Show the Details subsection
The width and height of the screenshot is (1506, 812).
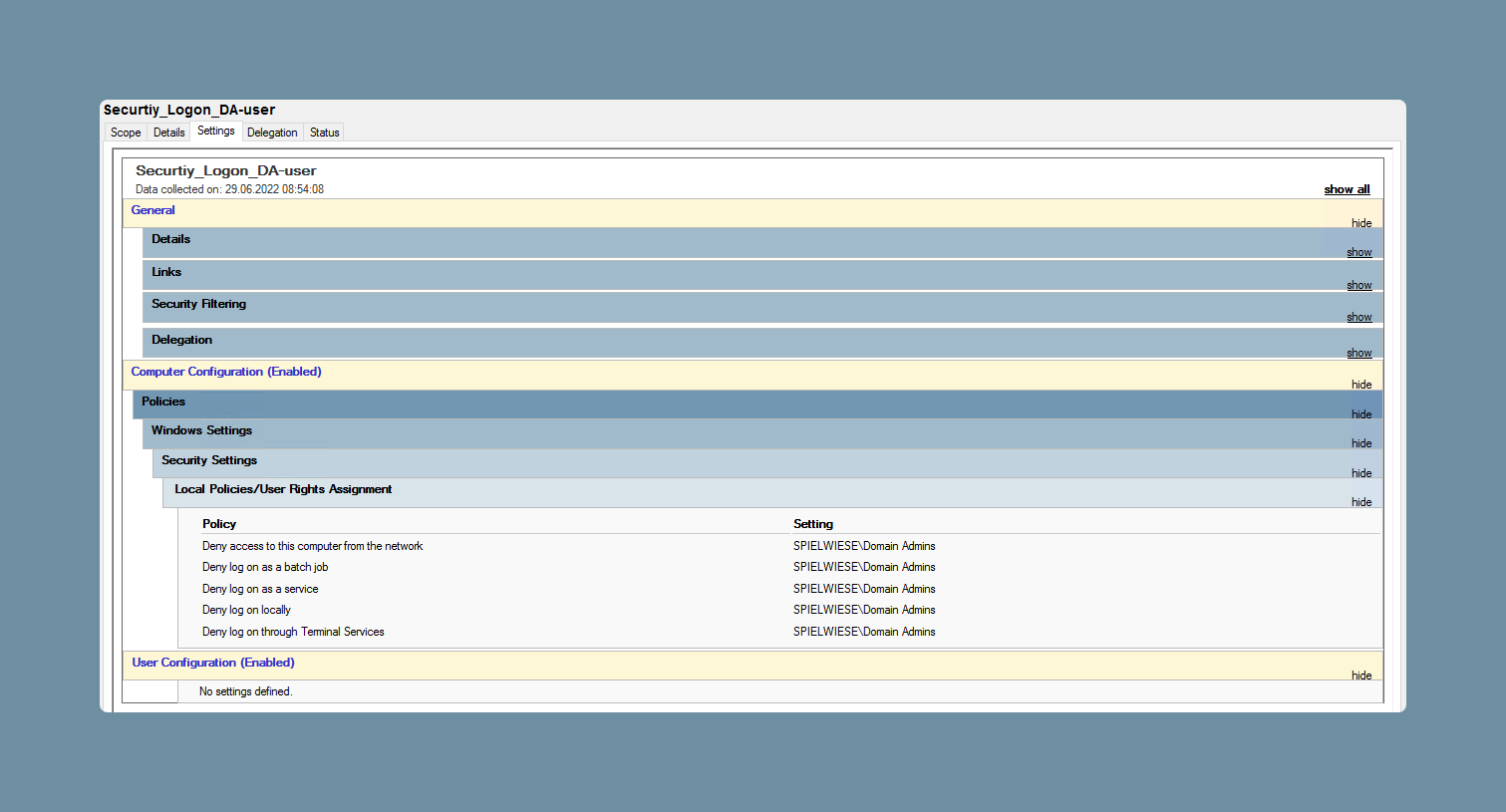[x=1359, y=252]
